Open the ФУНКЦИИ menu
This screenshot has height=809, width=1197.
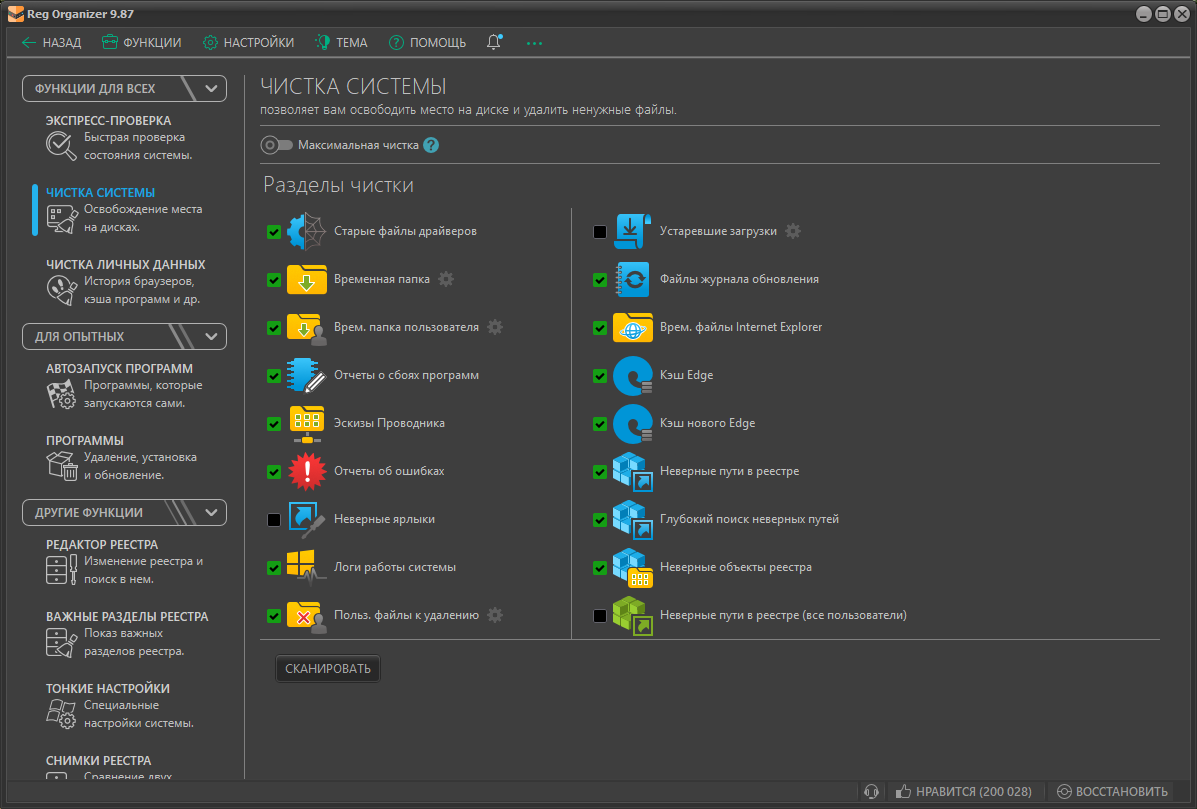141,43
